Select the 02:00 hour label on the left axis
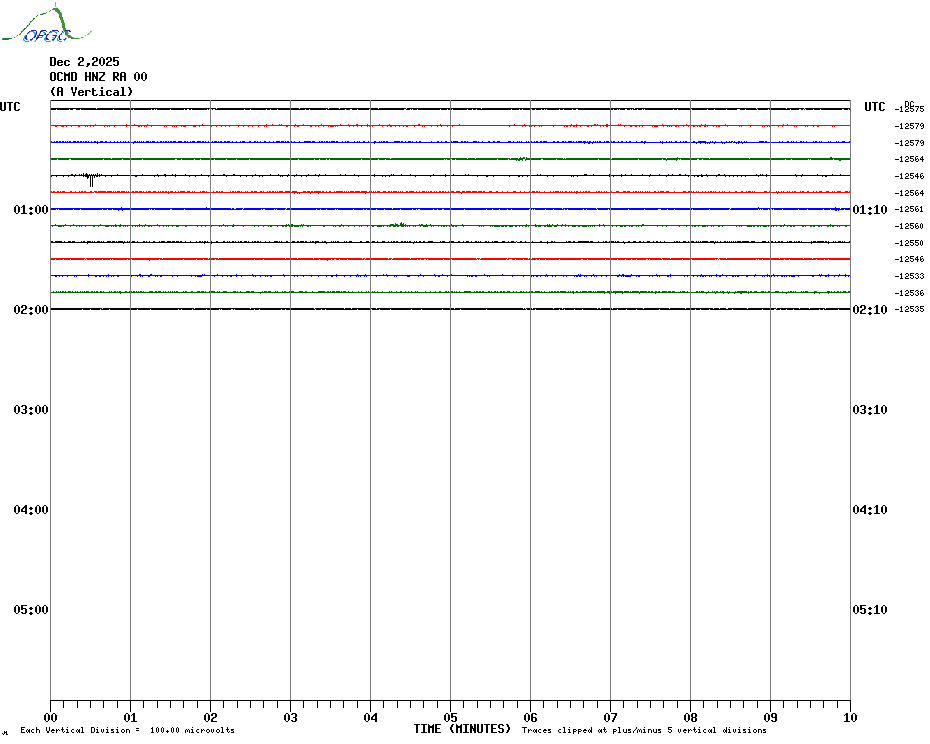930x744 pixels. (31, 310)
